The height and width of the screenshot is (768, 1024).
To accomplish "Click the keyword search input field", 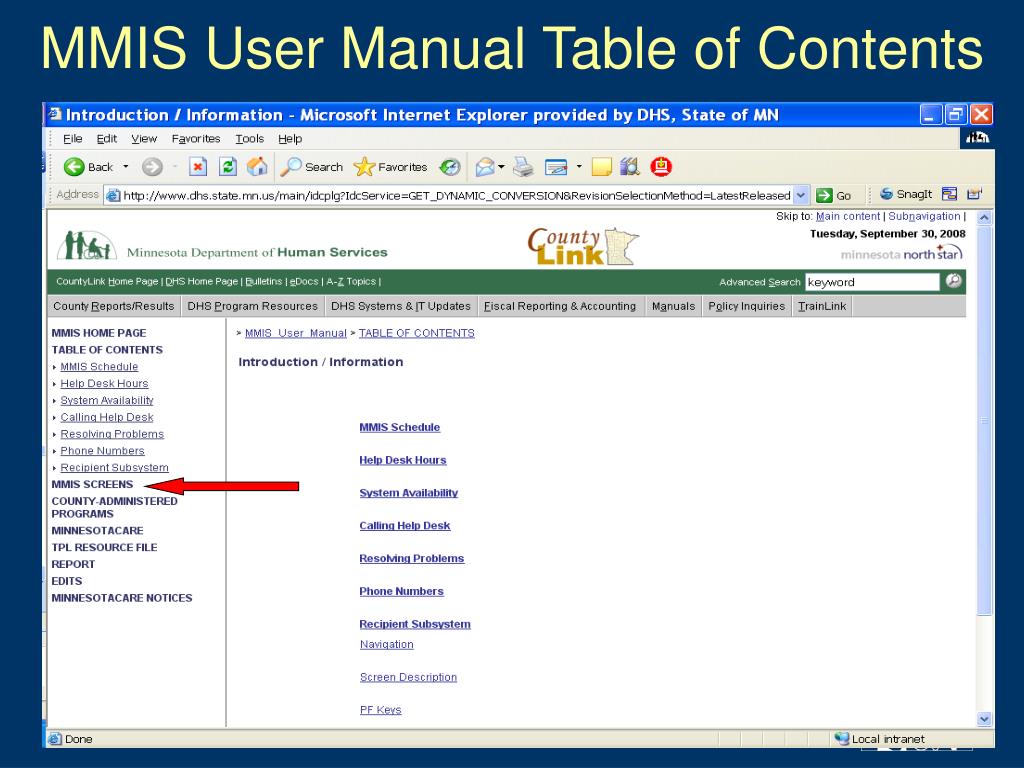I will point(872,282).
